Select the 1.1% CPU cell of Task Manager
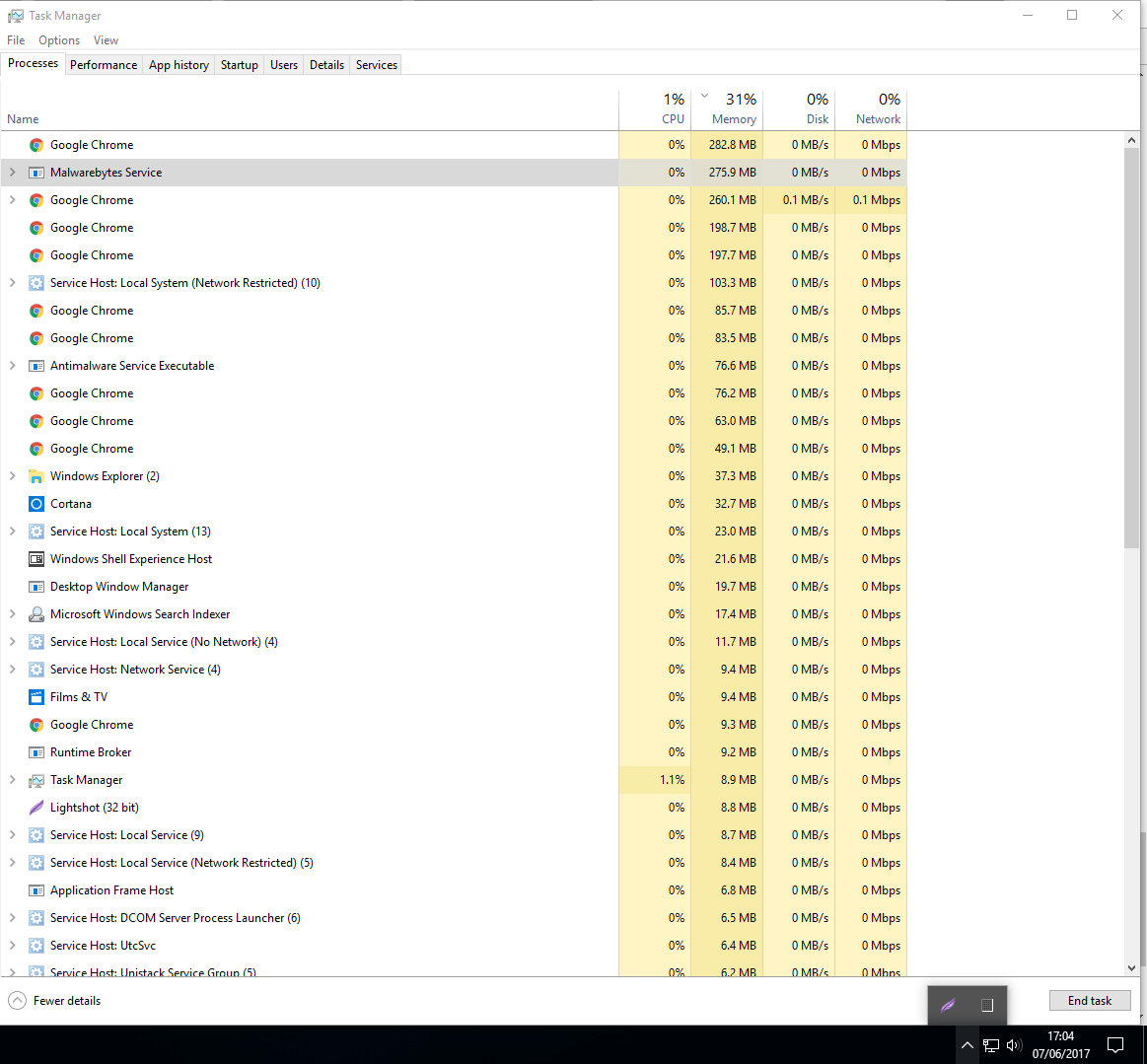Screen dimensions: 1147x1064 654,780
